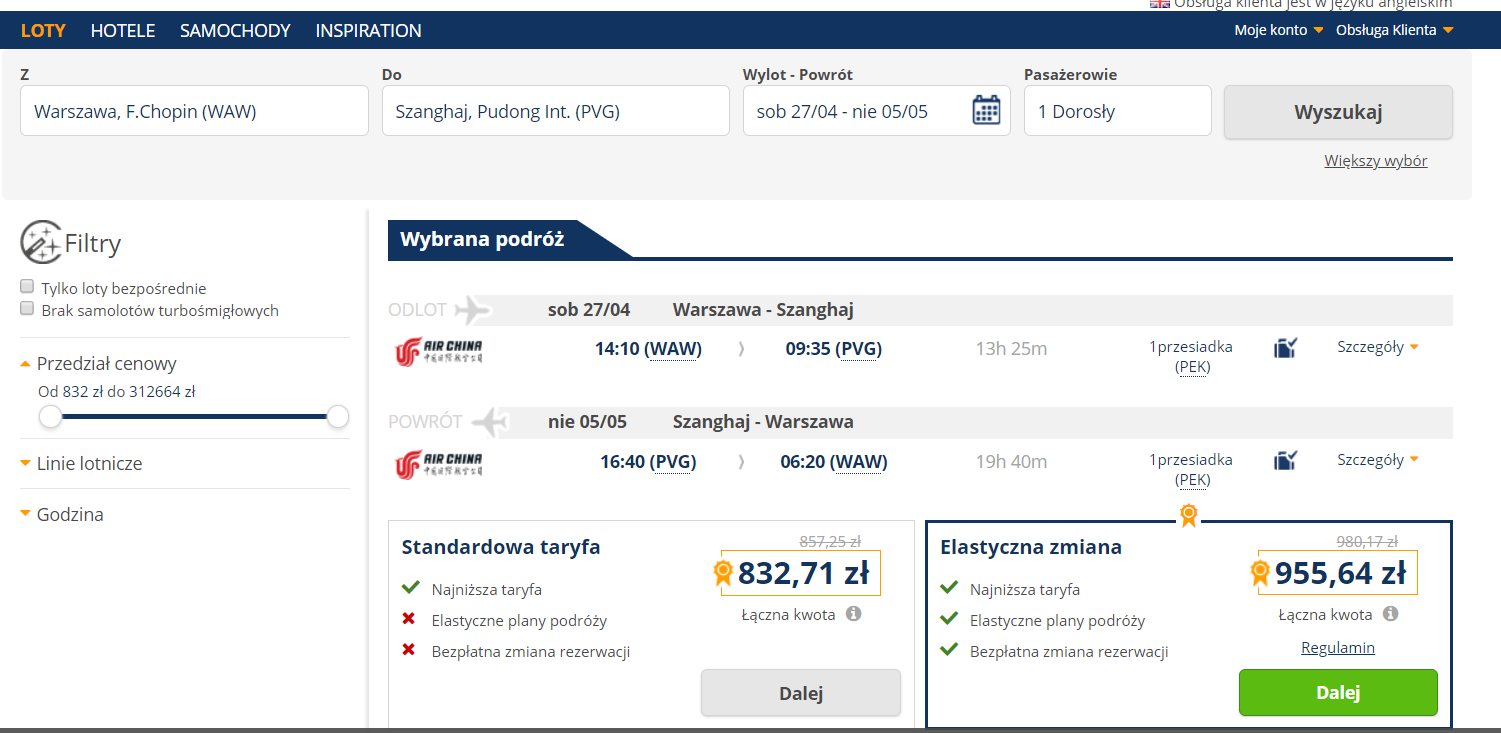The height and width of the screenshot is (733, 1501).
Task: Click destination field Szanghaj, Pudong Int. (PVG)
Action: point(556,110)
